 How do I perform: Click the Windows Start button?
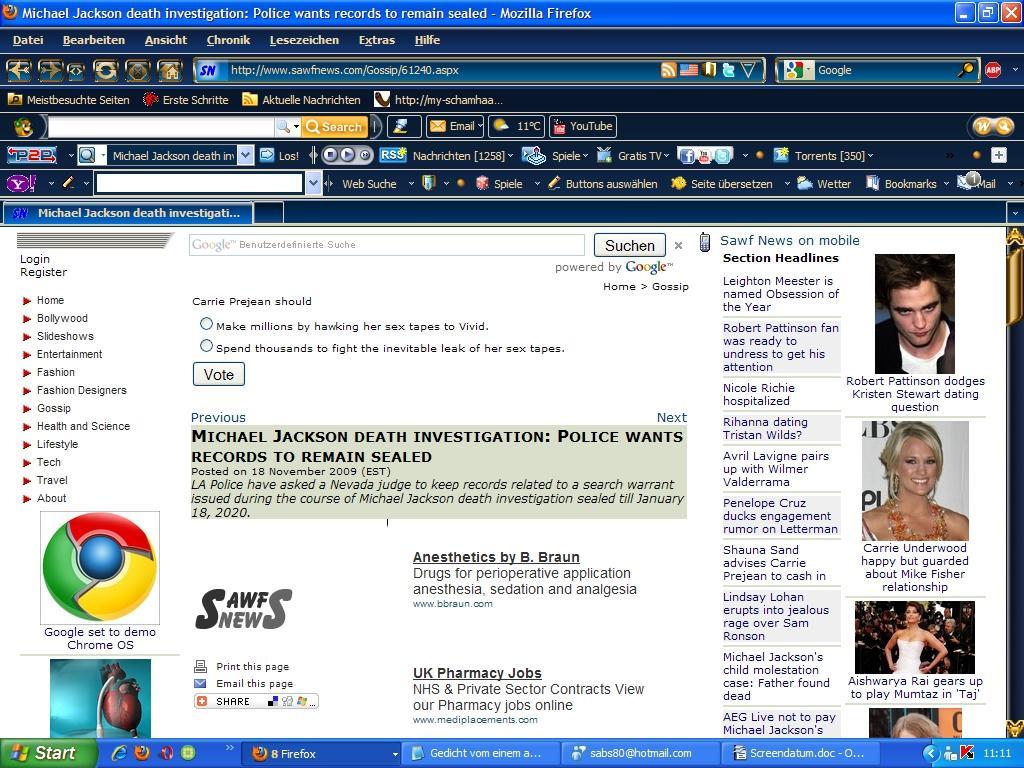click(48, 753)
